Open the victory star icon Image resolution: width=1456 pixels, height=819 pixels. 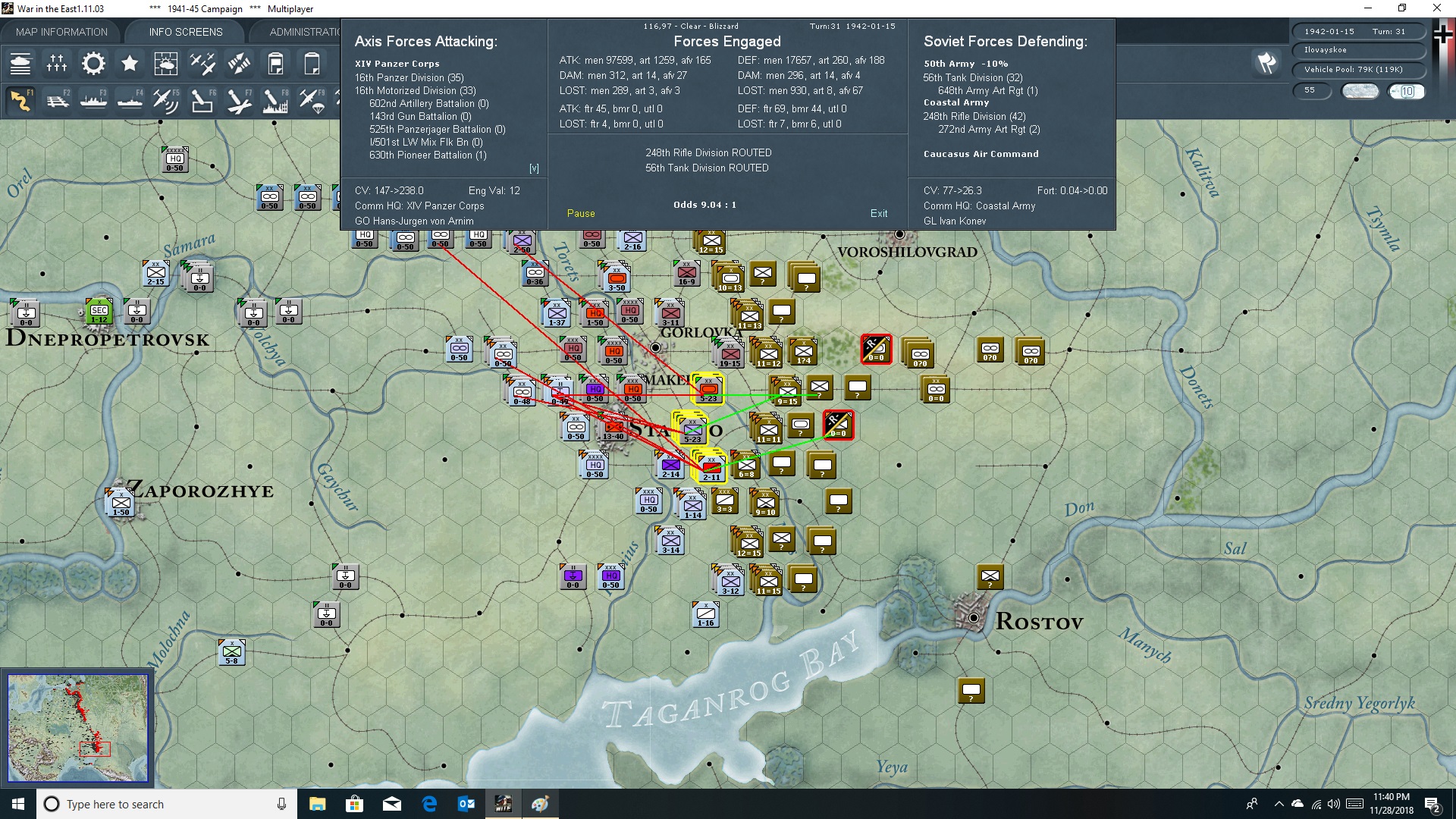[130, 64]
